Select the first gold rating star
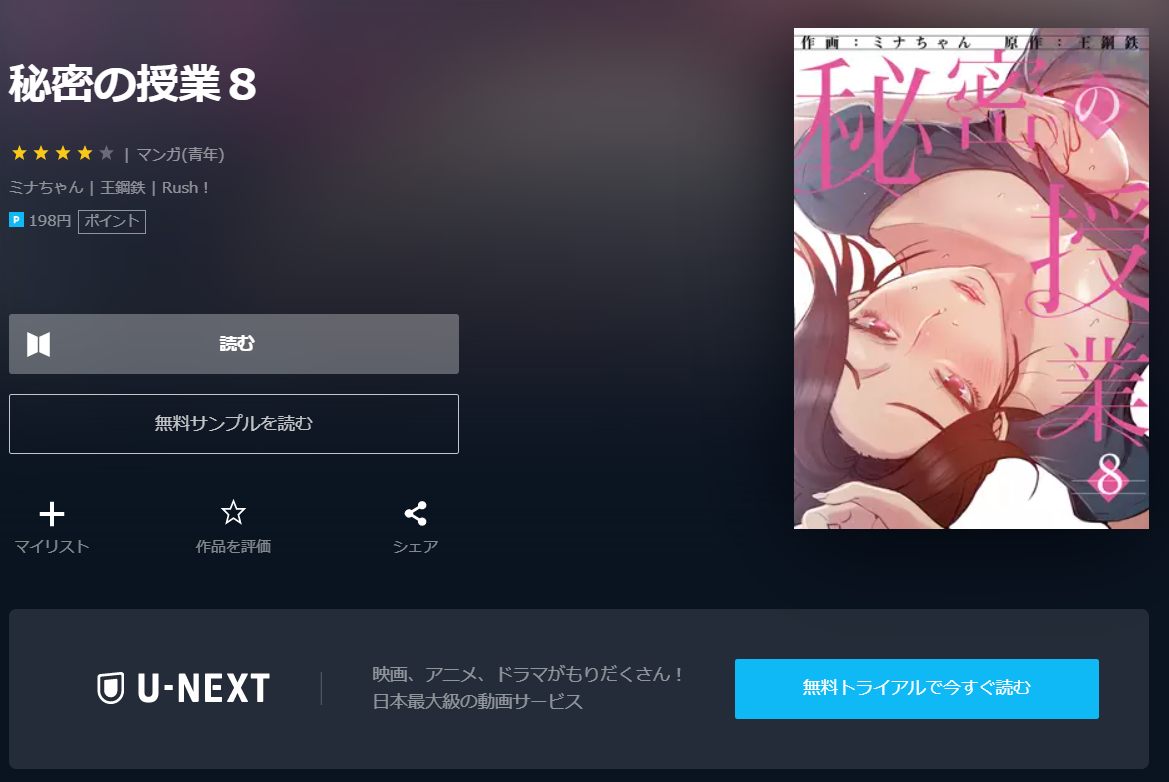 click(19, 153)
